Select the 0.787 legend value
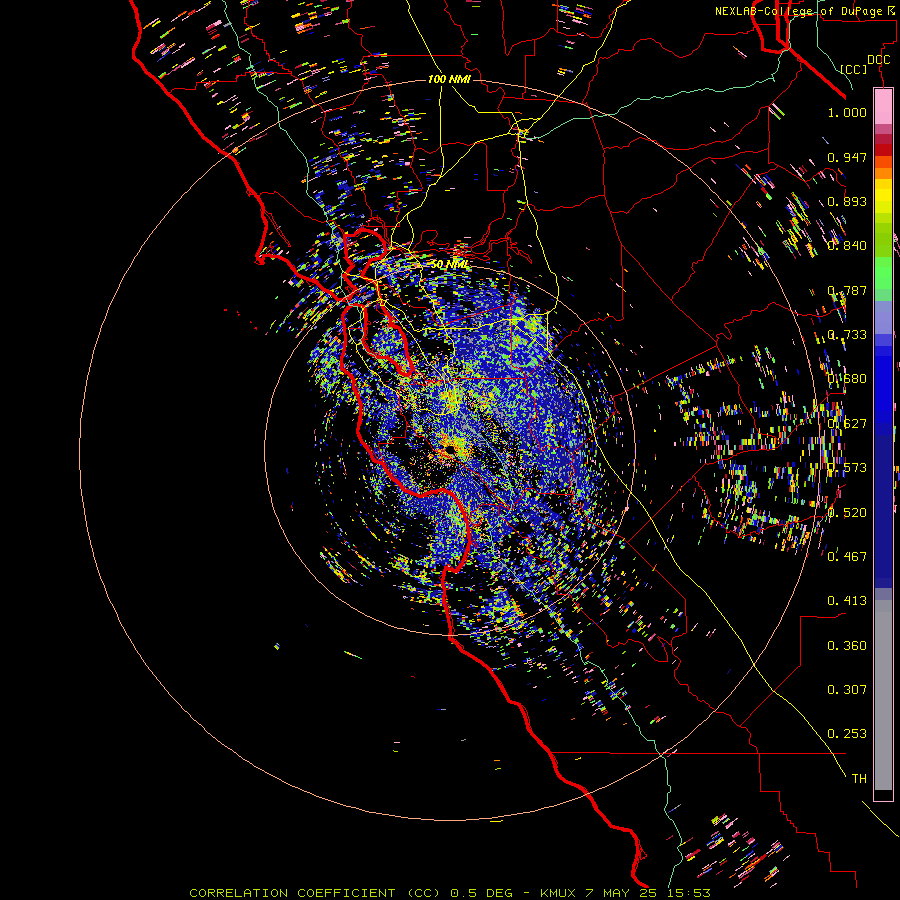The height and width of the screenshot is (900, 900). pos(847,290)
